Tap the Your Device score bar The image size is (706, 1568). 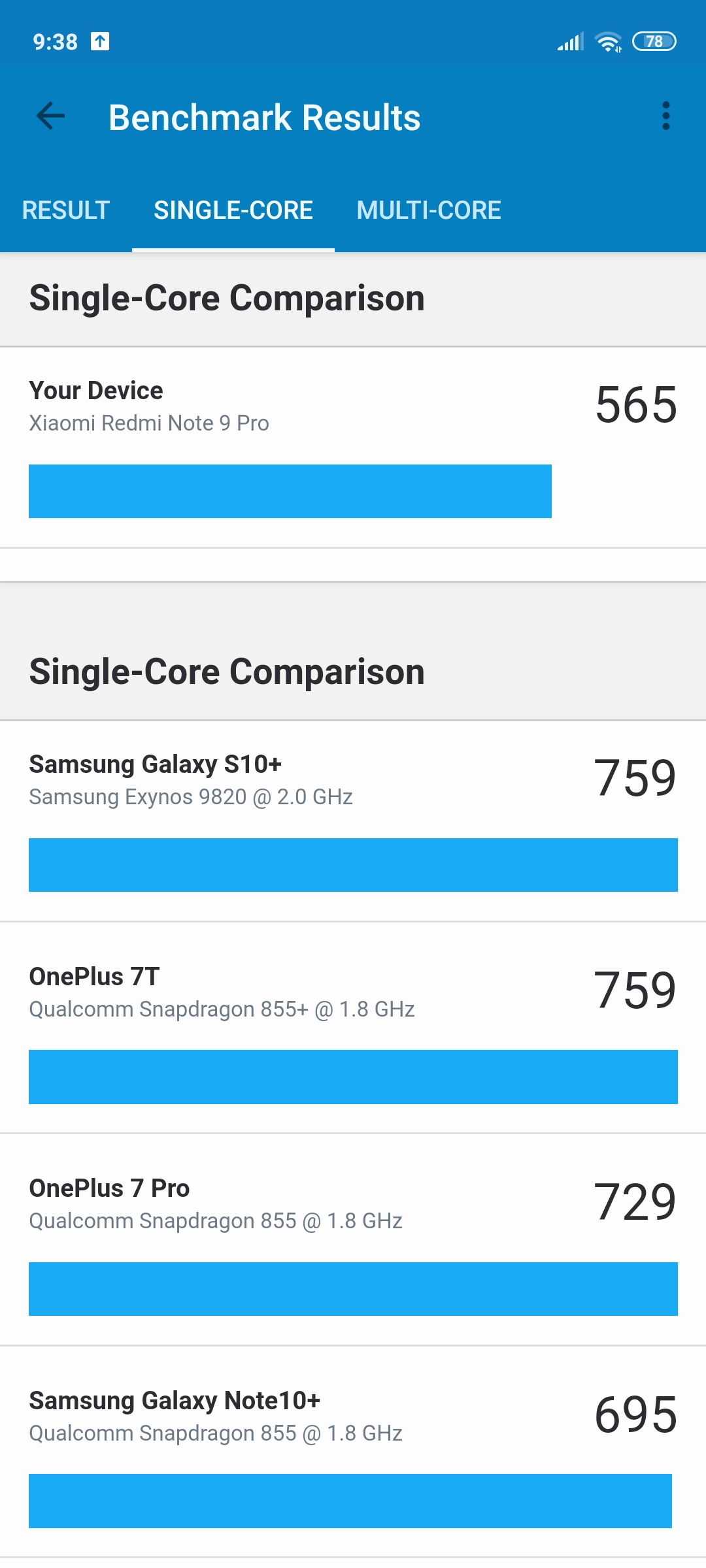[x=290, y=491]
